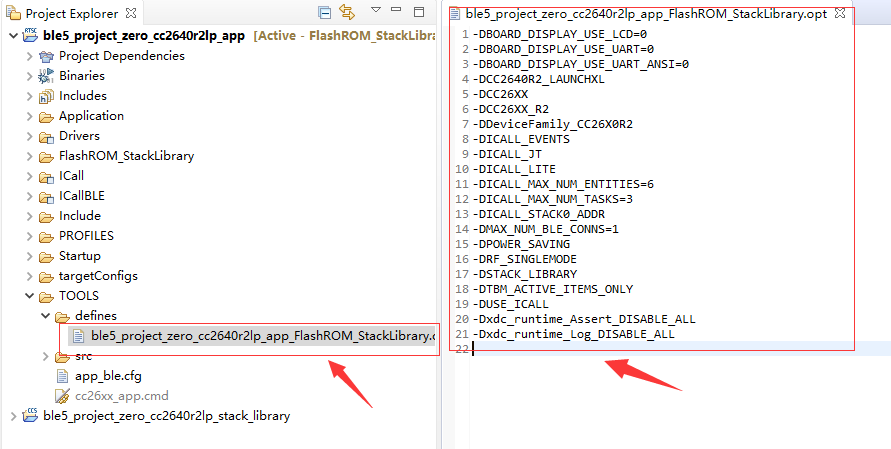Screen dimensions: 891x449
Task: Click line -DBOARD_DISPLAY_USE_LCD=0 in editor
Action: click(560, 34)
